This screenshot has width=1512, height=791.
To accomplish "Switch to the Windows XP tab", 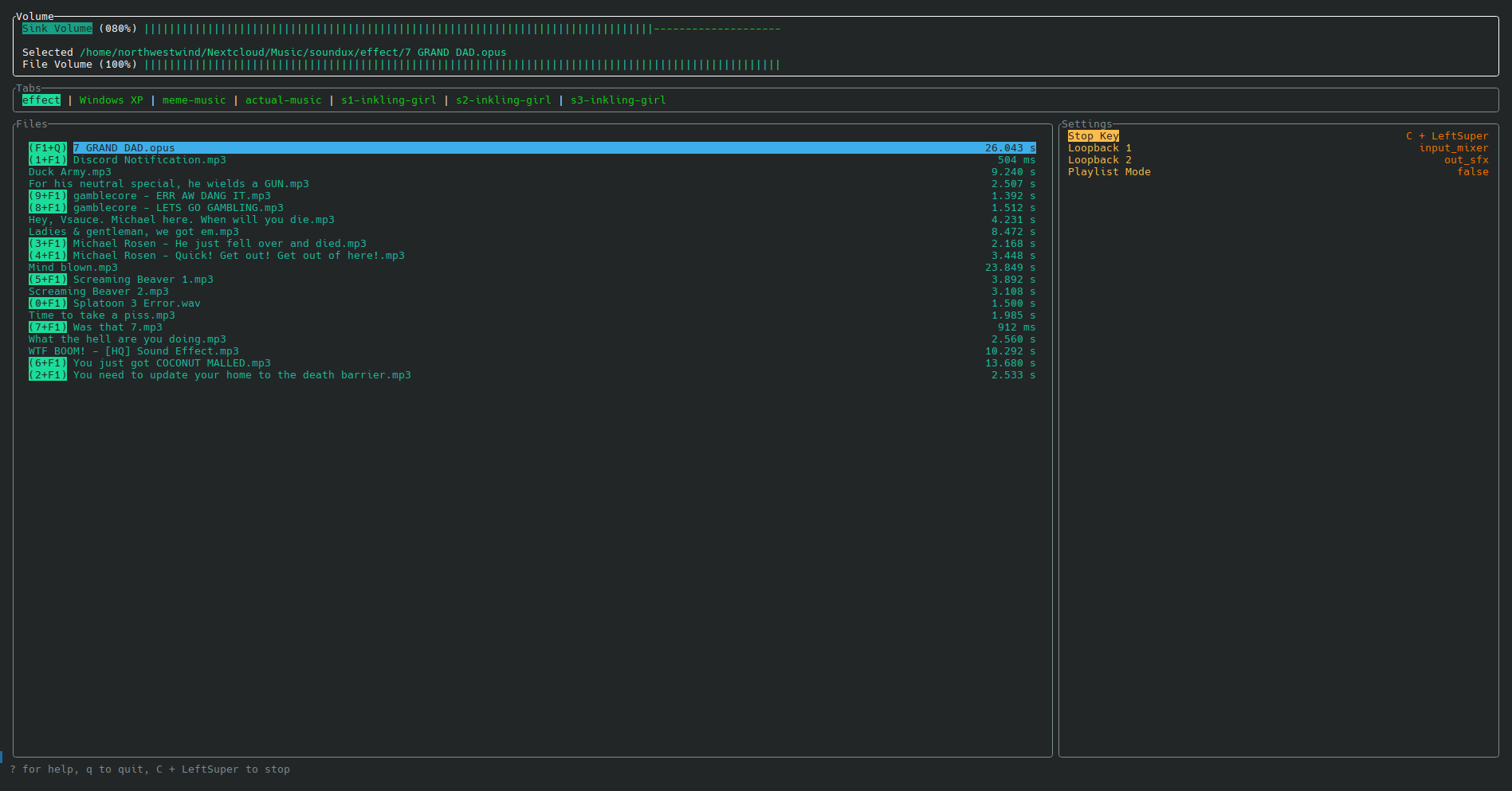I will tap(112, 100).
